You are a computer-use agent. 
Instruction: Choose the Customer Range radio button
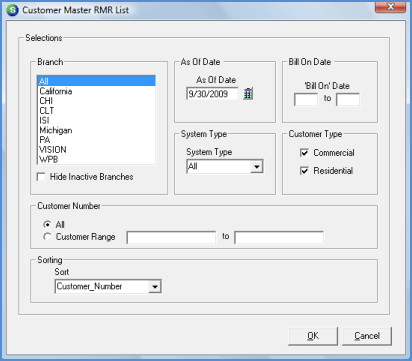47,237
